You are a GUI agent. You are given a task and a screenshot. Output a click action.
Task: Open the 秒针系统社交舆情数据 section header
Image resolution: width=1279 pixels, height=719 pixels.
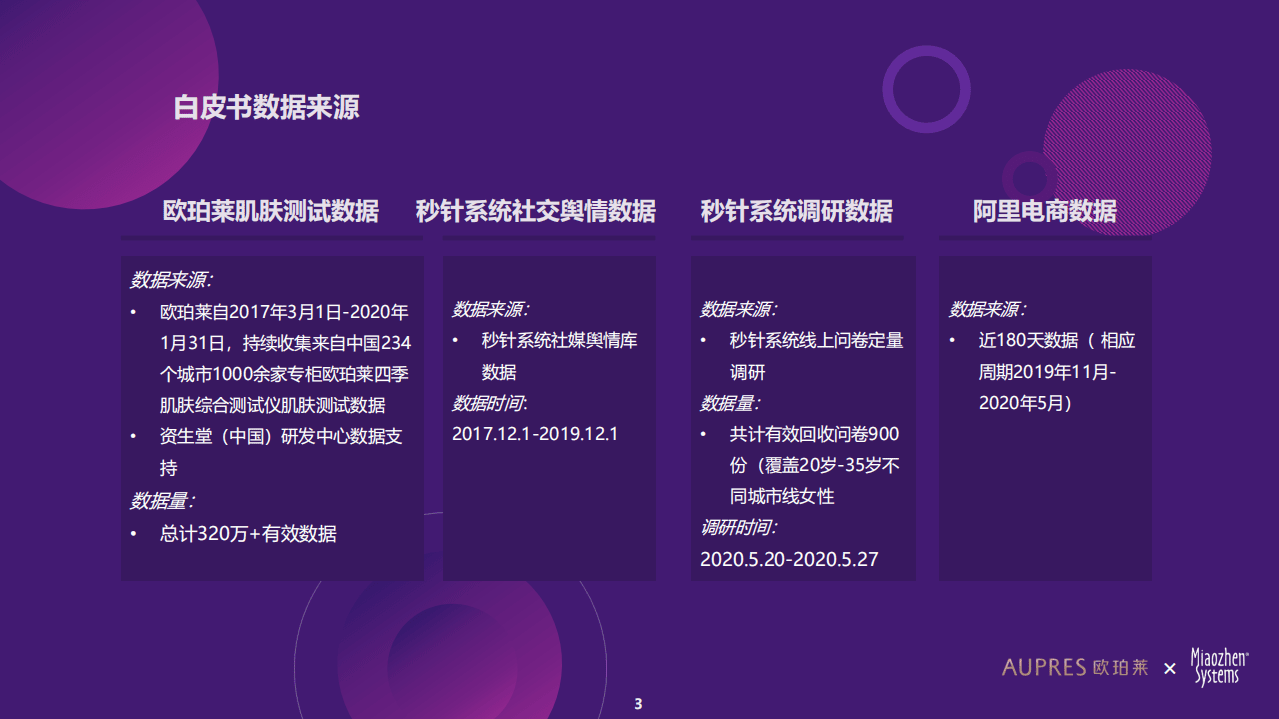pyautogui.click(x=535, y=212)
